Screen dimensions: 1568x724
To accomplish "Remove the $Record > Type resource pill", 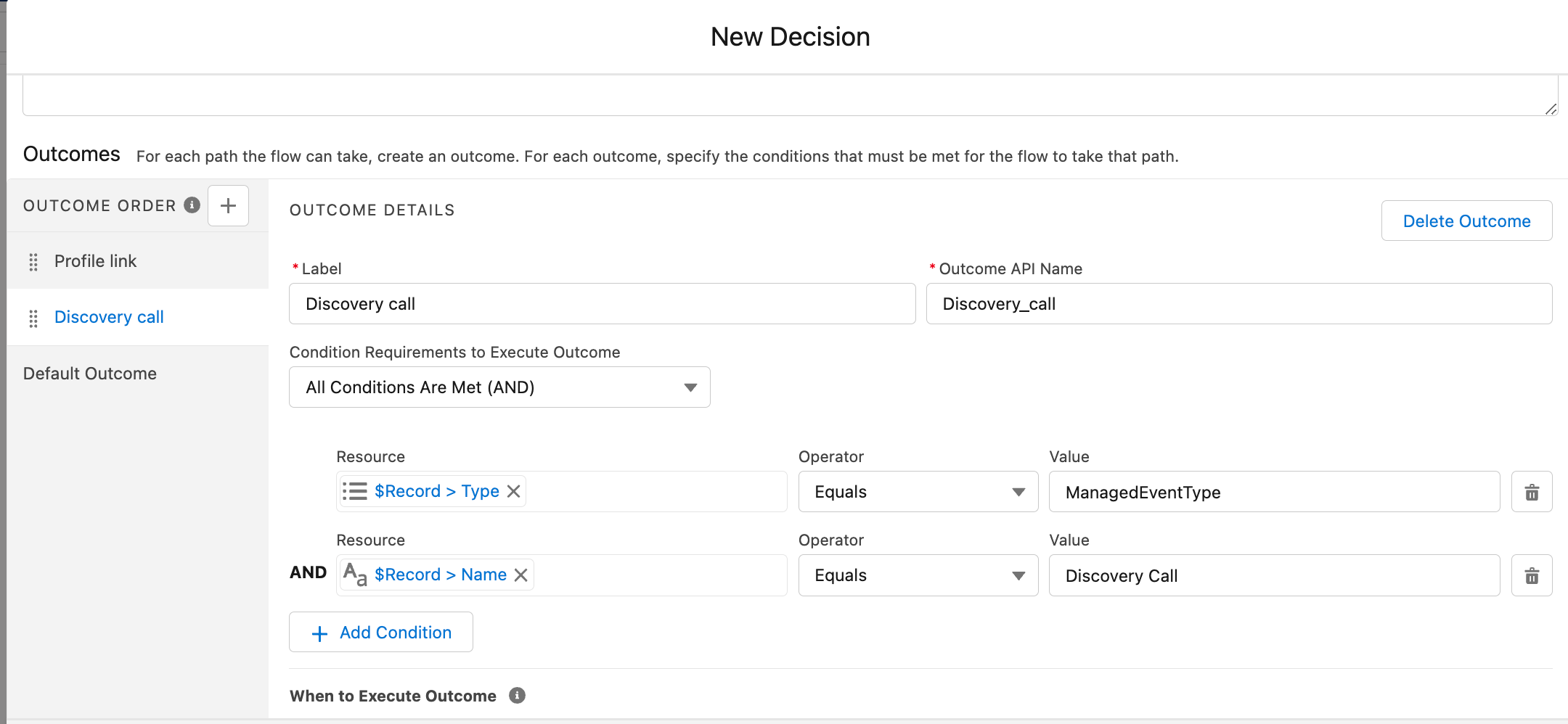I will coord(514,492).
